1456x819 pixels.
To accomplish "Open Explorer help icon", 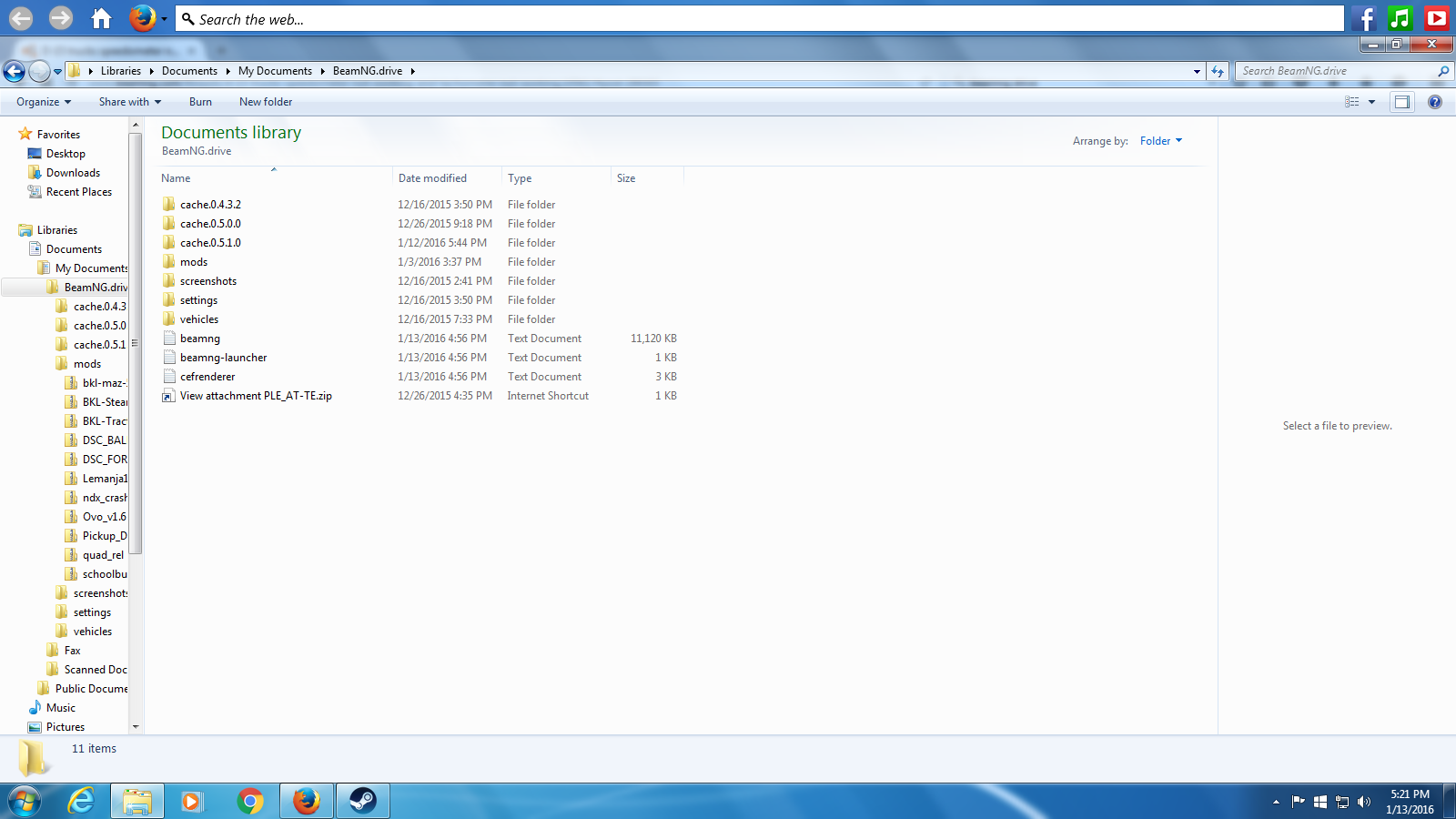I will [x=1435, y=102].
